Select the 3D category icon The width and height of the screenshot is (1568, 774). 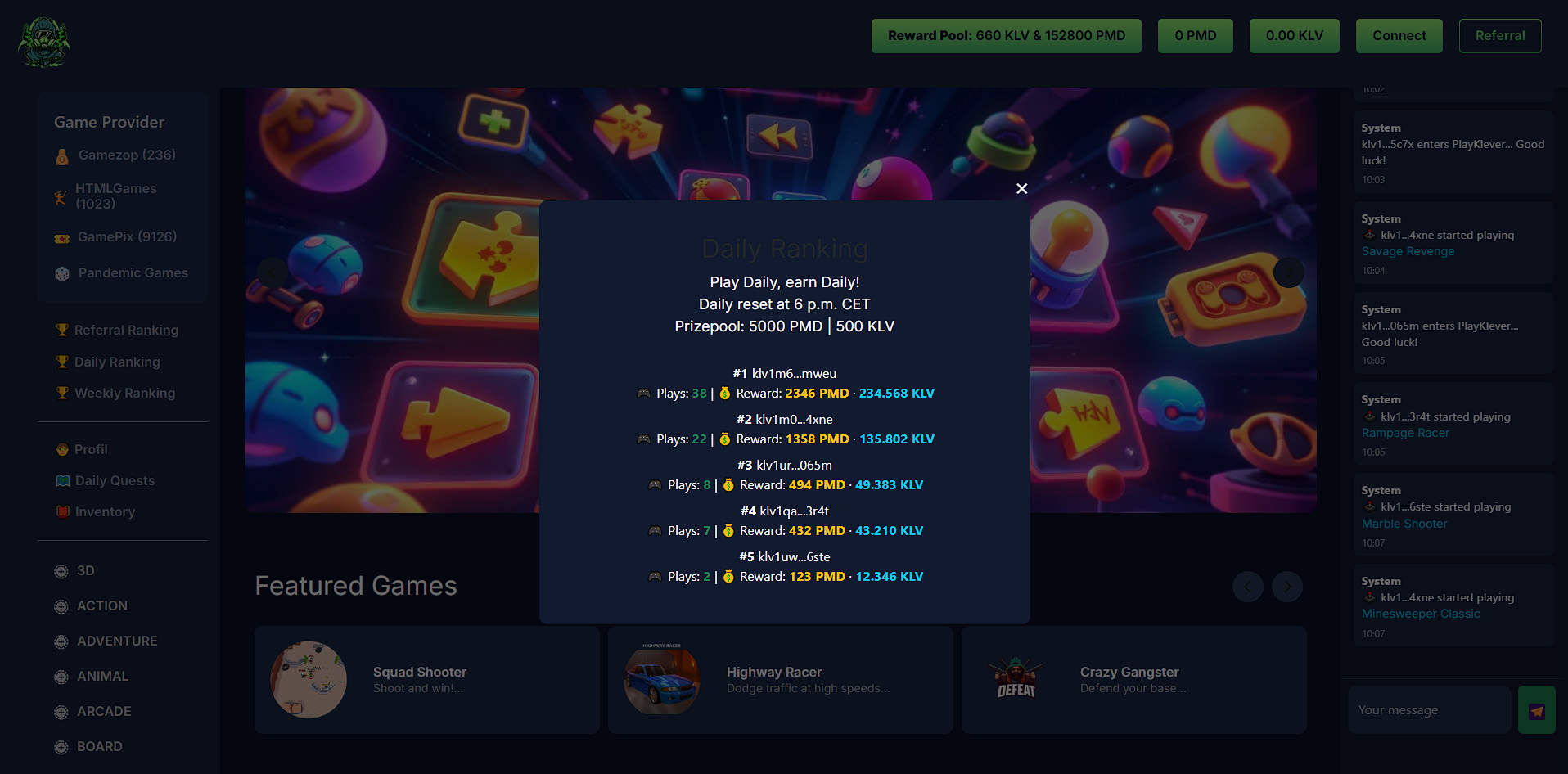(61, 571)
